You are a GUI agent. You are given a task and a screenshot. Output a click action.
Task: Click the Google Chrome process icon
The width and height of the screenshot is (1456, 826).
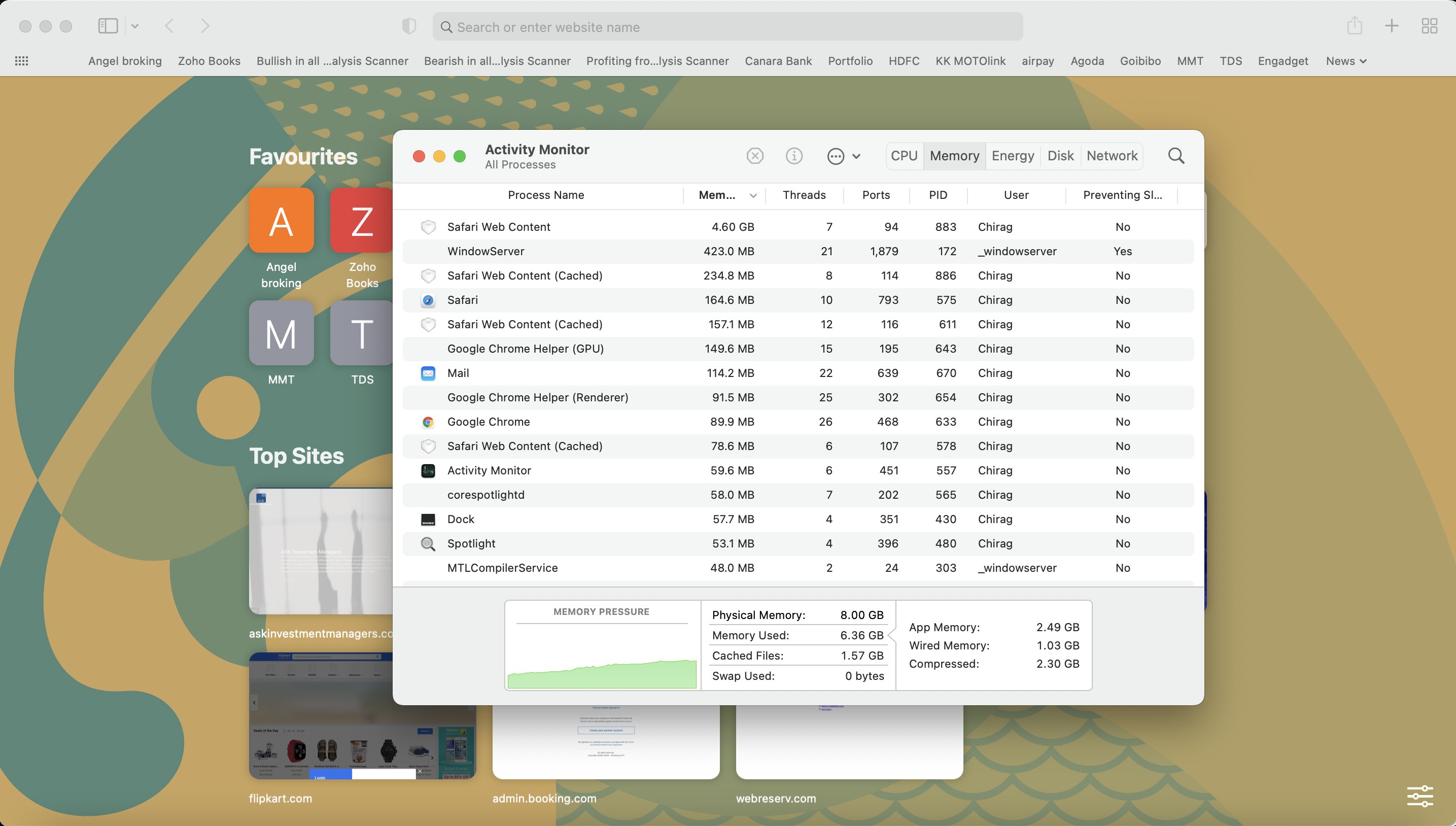click(428, 422)
